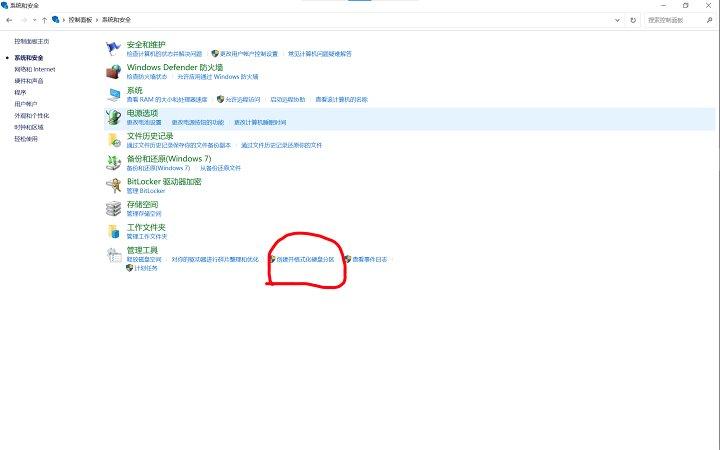Image resolution: width=720 pixels, height=450 pixels.
Task: Click the 管理工具 icon
Action: [113, 254]
